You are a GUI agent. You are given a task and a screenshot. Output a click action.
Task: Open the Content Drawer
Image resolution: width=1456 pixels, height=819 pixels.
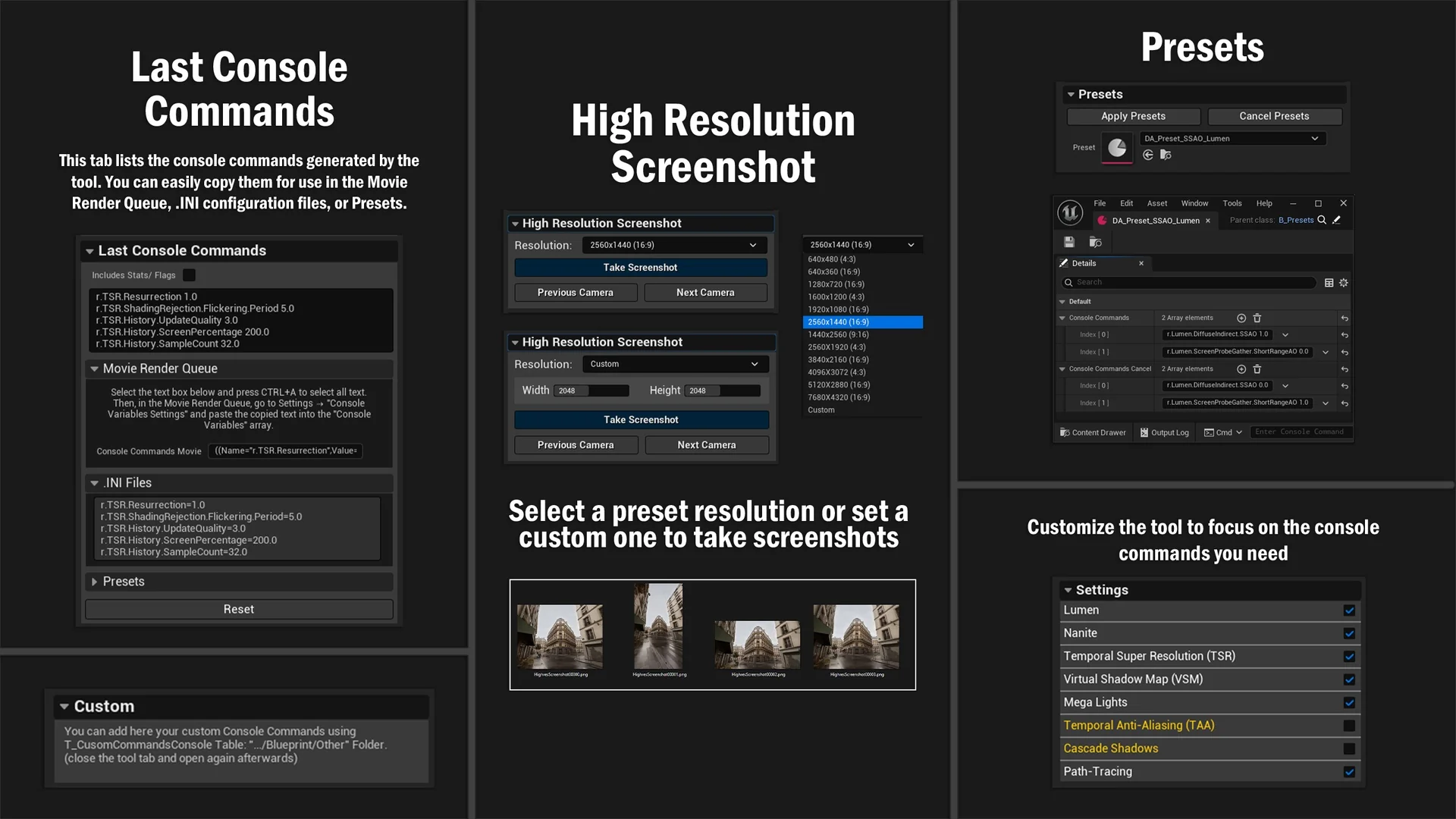tap(1093, 432)
